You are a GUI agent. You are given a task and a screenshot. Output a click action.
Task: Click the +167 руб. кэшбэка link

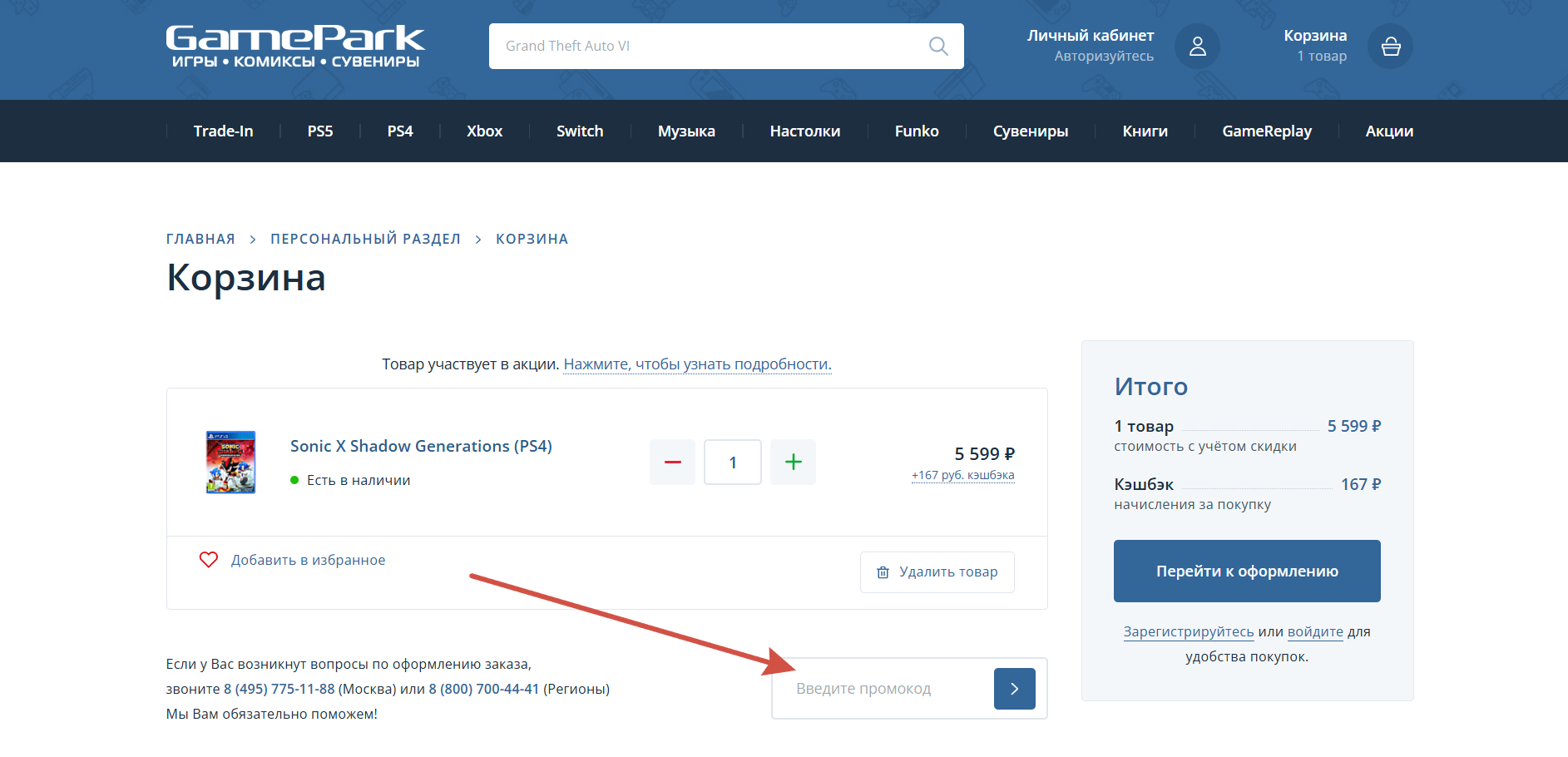tap(963, 475)
